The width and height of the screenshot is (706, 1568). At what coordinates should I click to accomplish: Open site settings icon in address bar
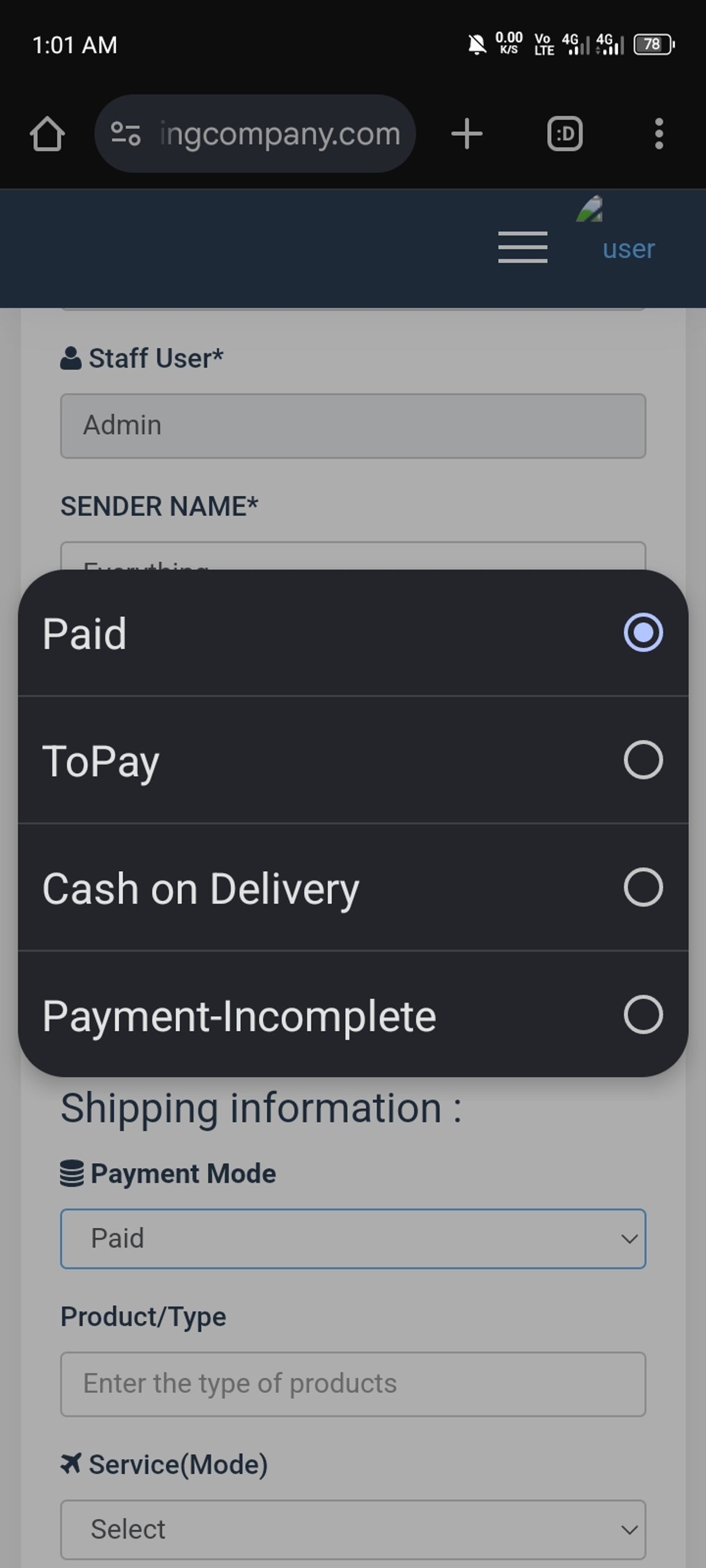pyautogui.click(x=125, y=134)
